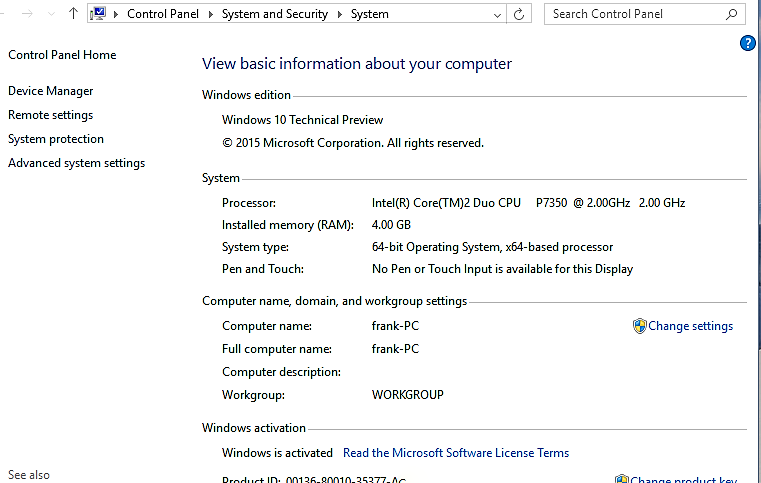Image resolution: width=761 pixels, height=483 pixels.
Task: Click the 4.00 GB memory value
Action: click(391, 225)
